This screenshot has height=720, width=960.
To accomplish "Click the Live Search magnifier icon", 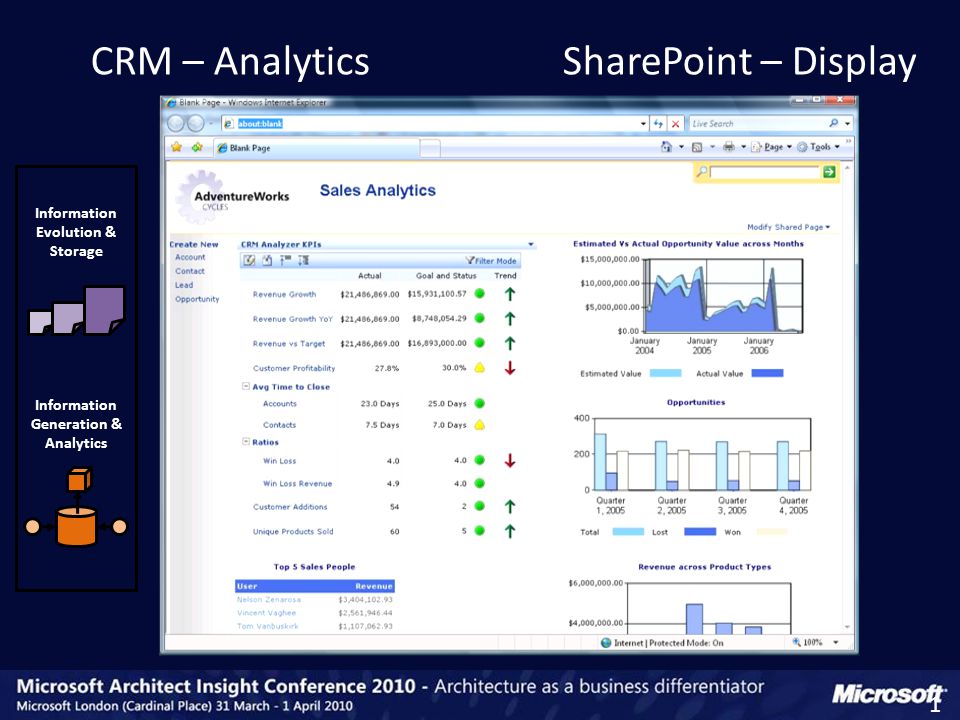I will tap(833, 123).
